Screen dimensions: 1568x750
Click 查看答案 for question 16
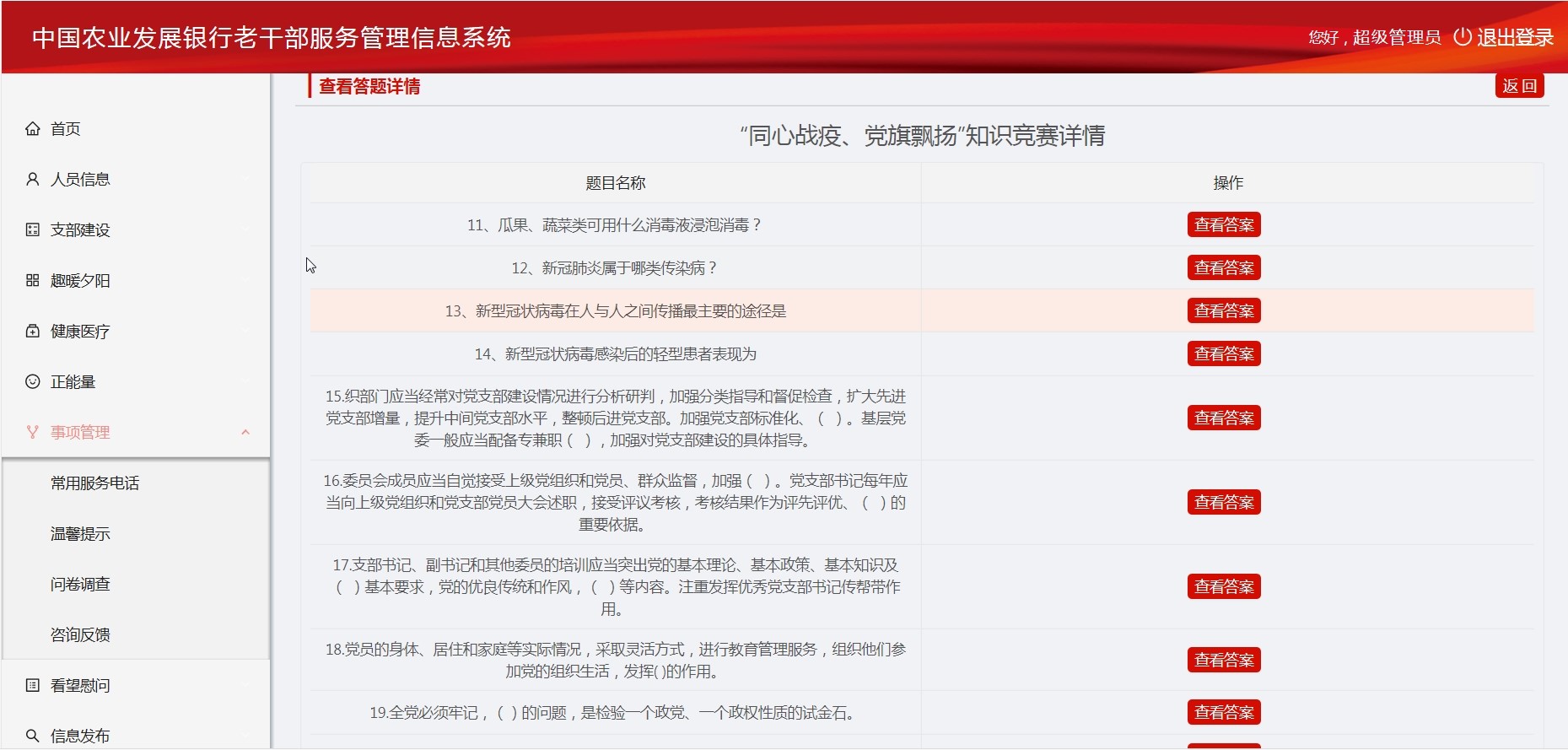tap(1224, 502)
